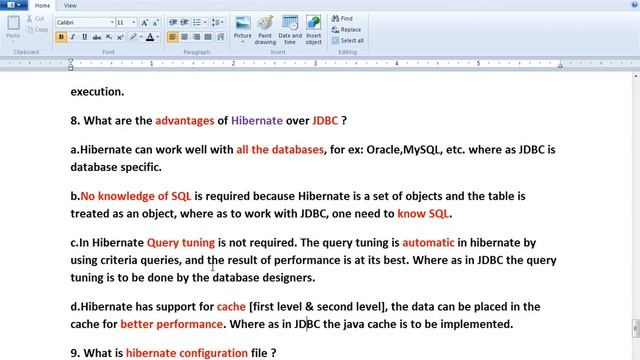
Task: Toggle Italic formatting
Action: pyautogui.click(x=73, y=37)
